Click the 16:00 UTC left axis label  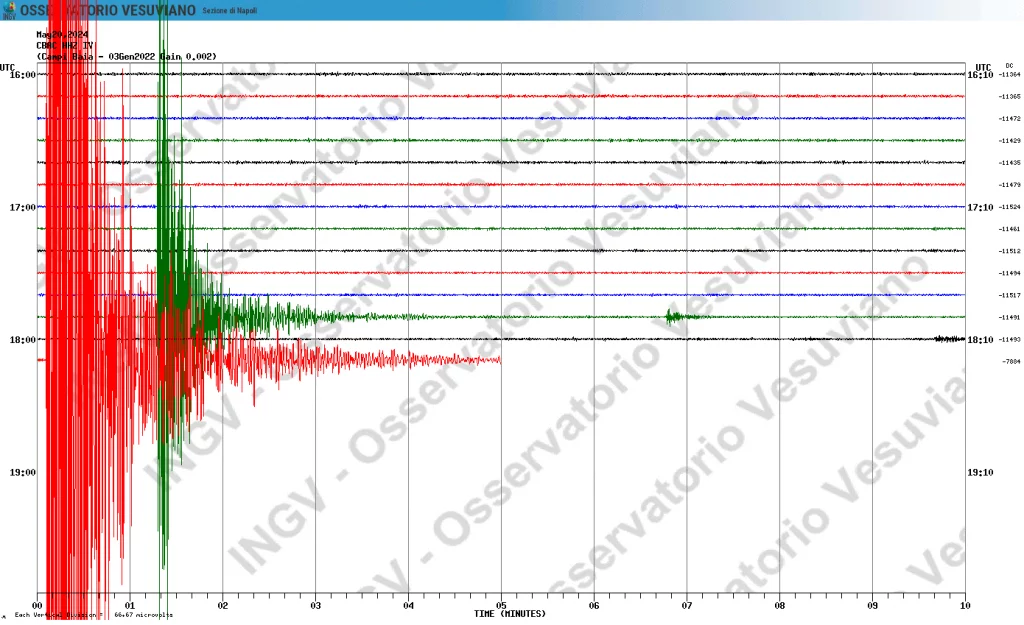pyautogui.click(x=22, y=75)
